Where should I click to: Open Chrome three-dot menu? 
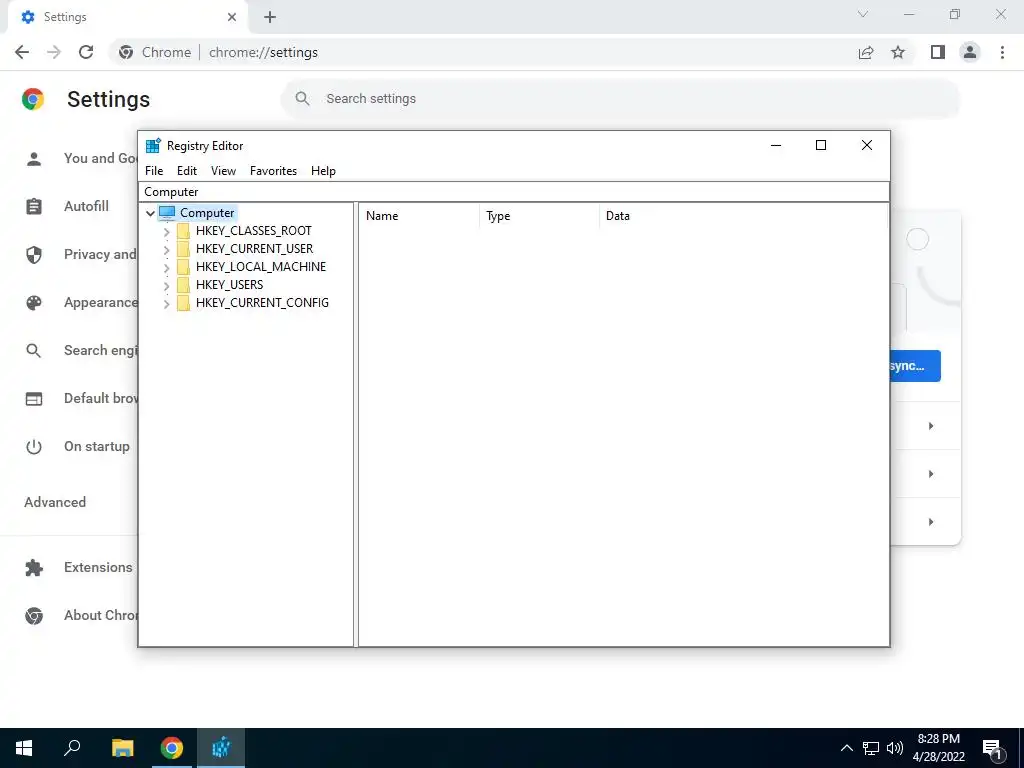click(1002, 52)
